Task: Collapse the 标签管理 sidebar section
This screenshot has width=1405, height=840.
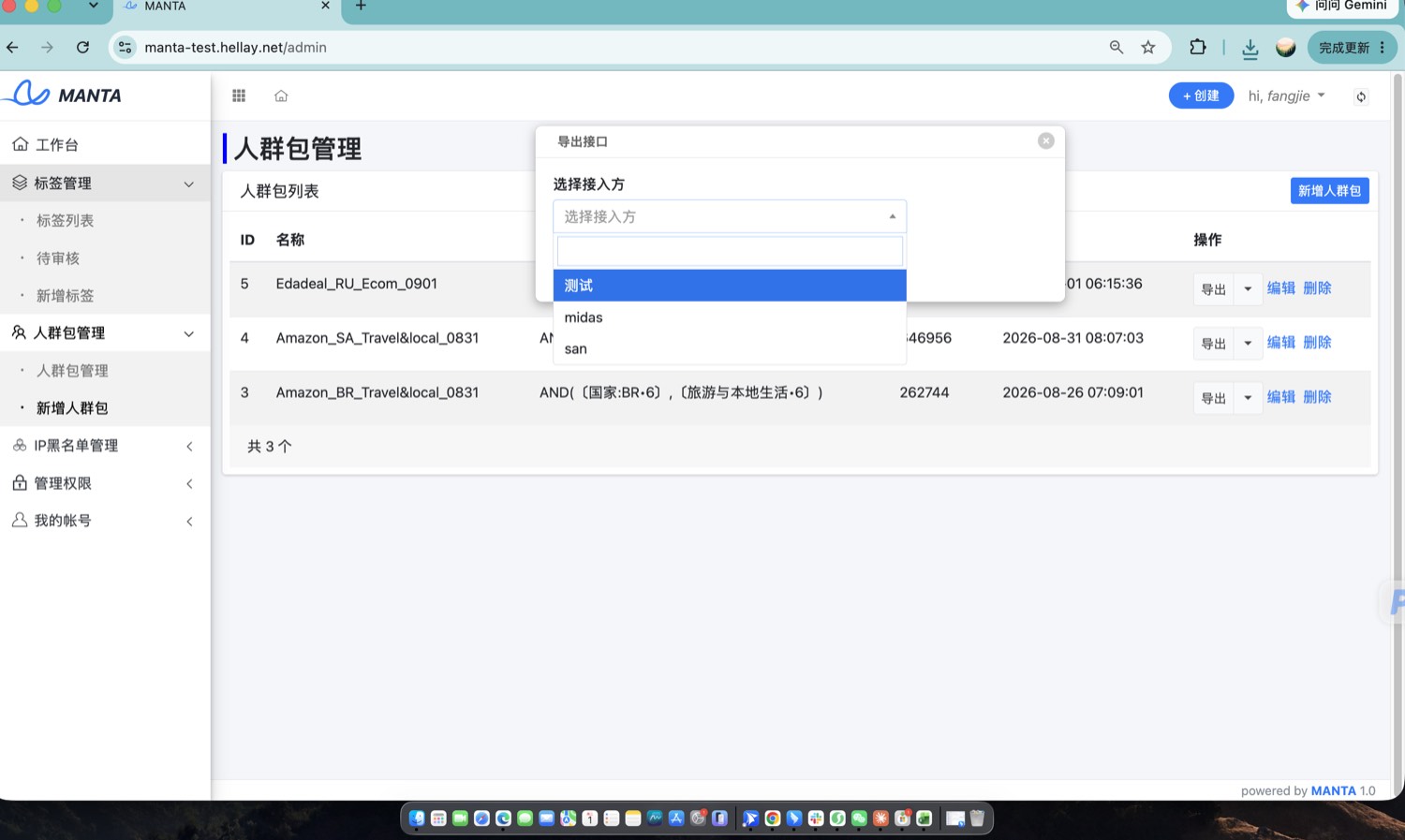Action: click(x=189, y=184)
